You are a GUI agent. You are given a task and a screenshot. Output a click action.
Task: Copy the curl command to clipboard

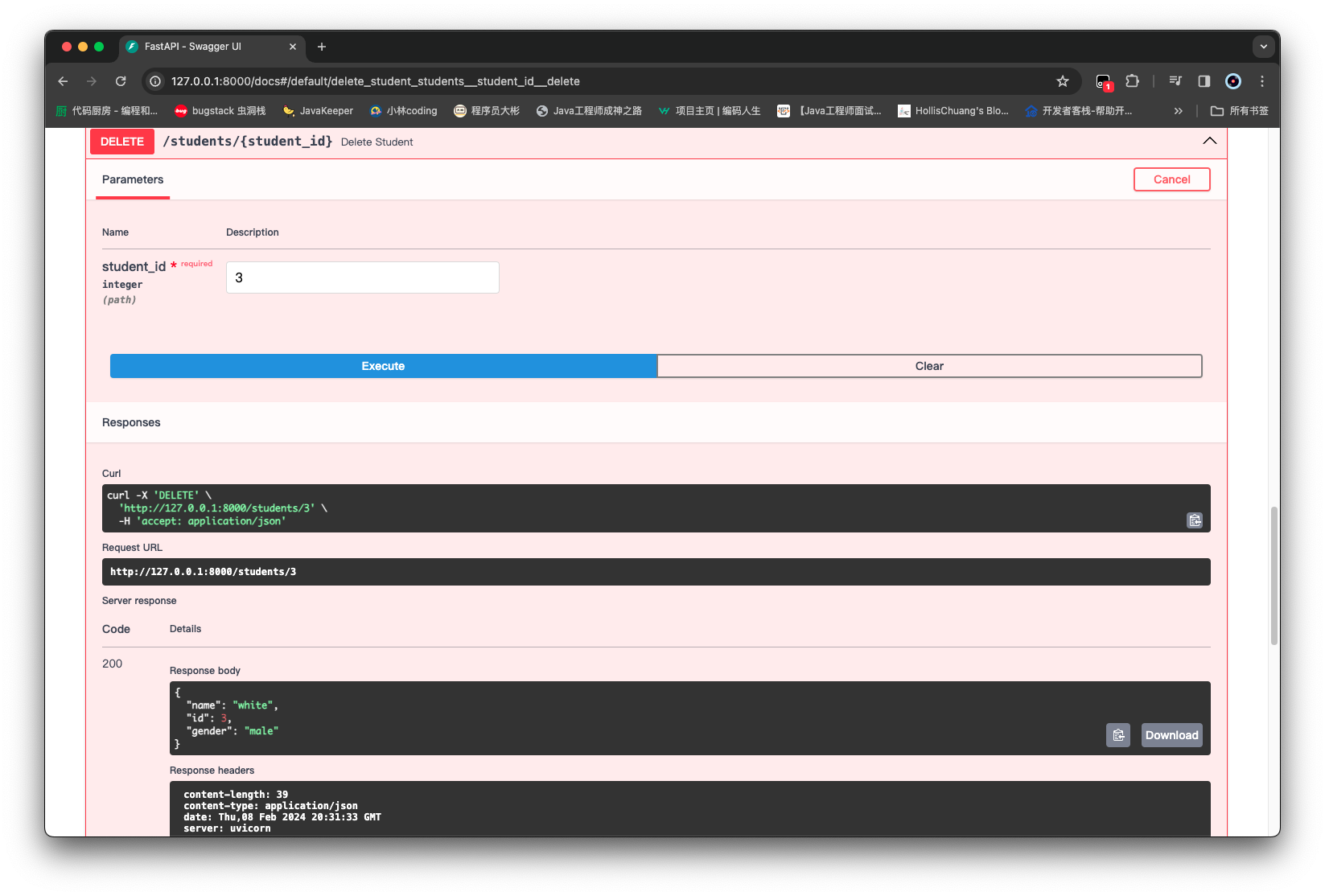(1195, 520)
